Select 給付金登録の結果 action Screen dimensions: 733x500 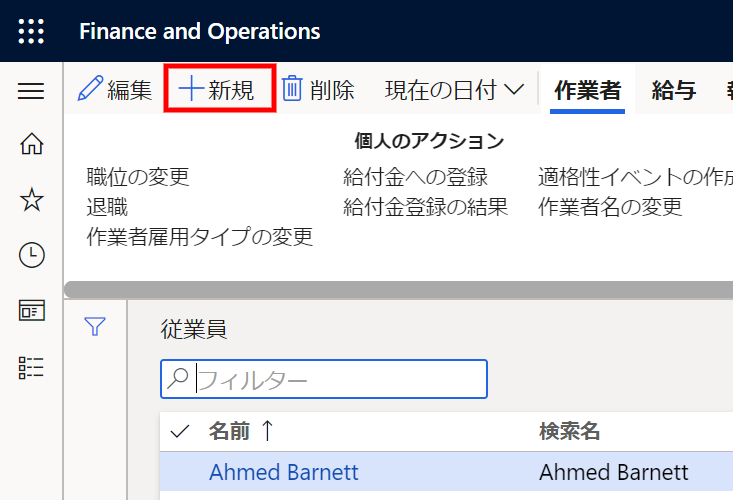[425, 207]
